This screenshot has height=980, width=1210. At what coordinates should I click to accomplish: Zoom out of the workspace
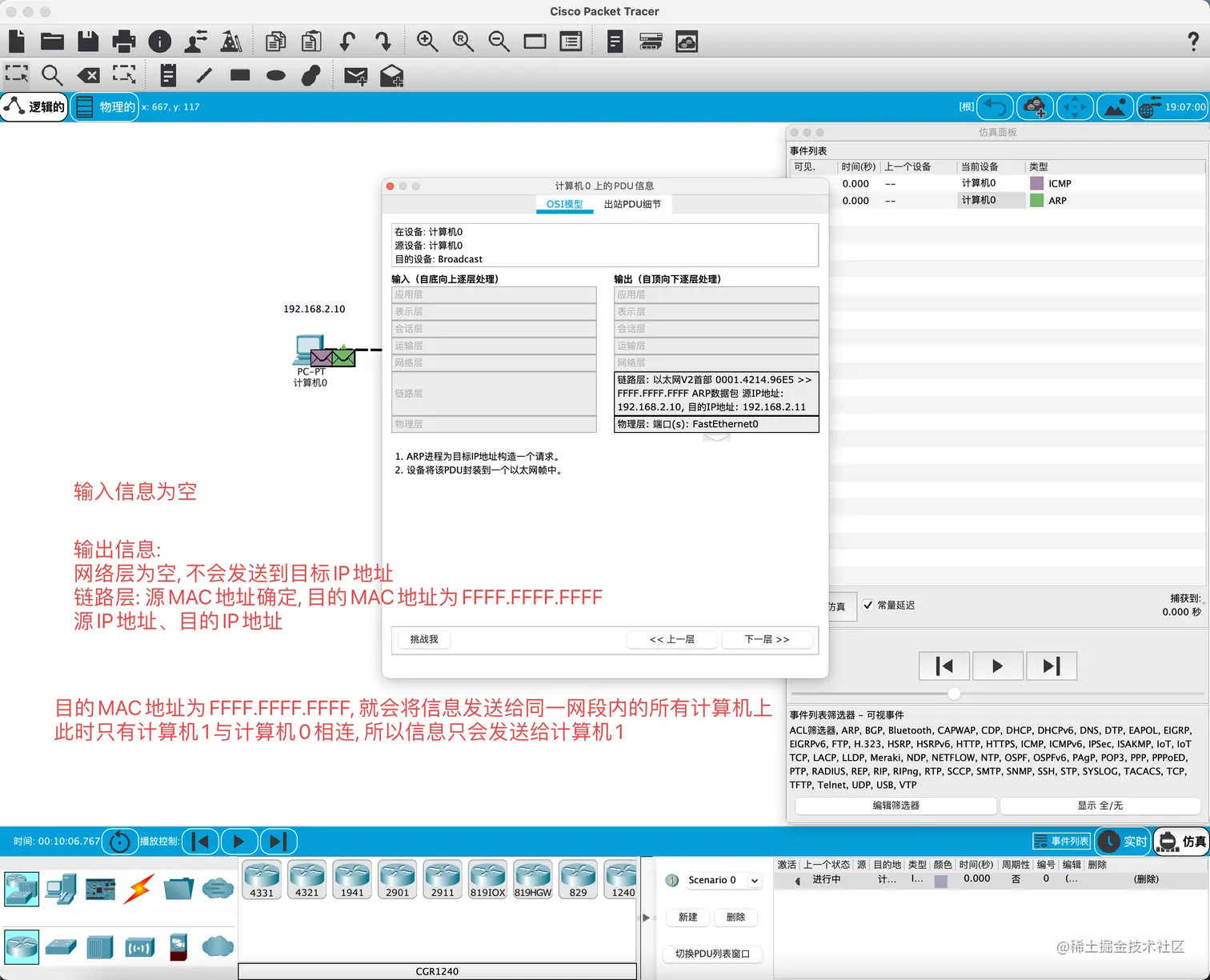[499, 41]
